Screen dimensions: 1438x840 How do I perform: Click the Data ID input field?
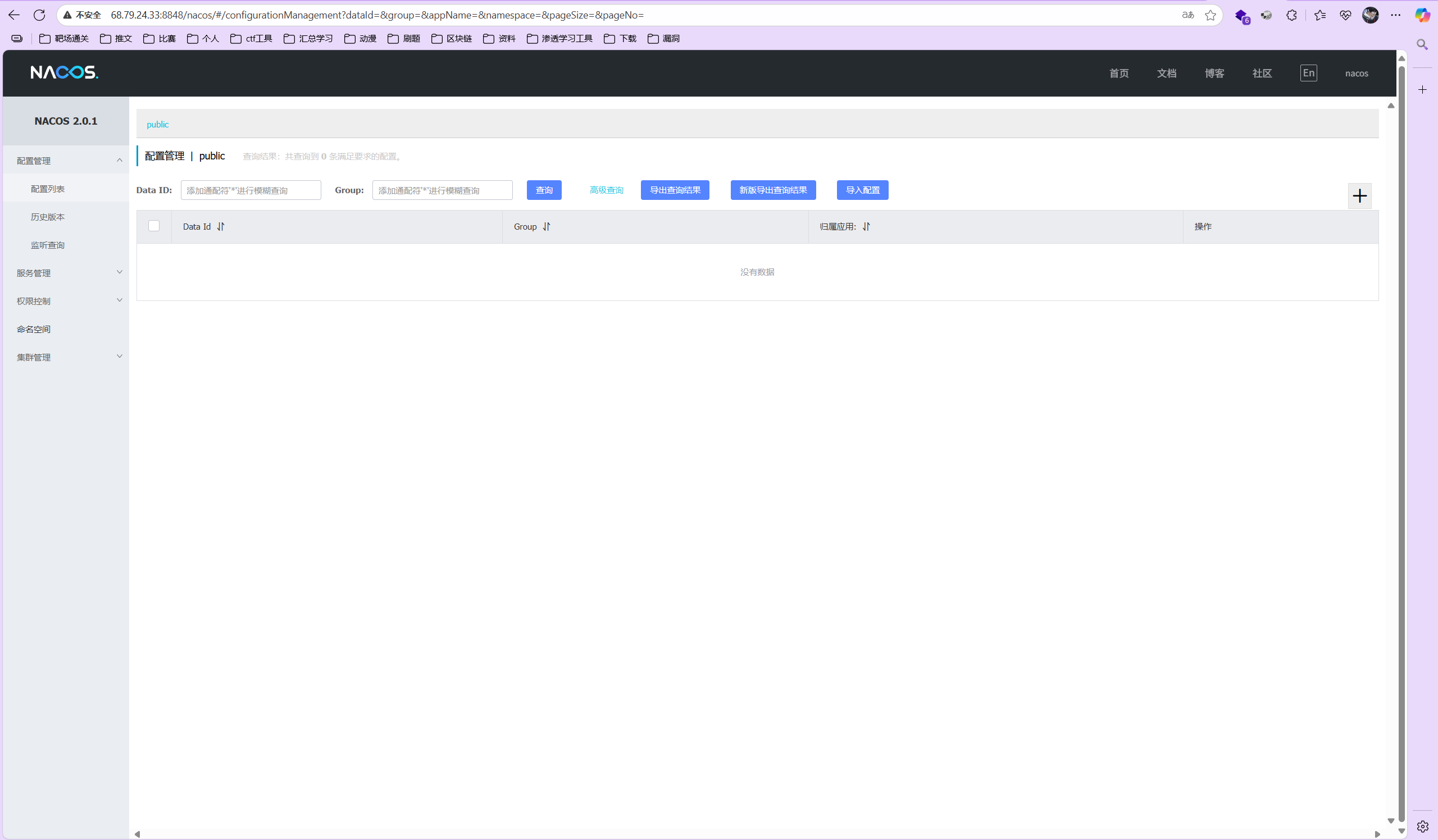pyautogui.click(x=251, y=190)
